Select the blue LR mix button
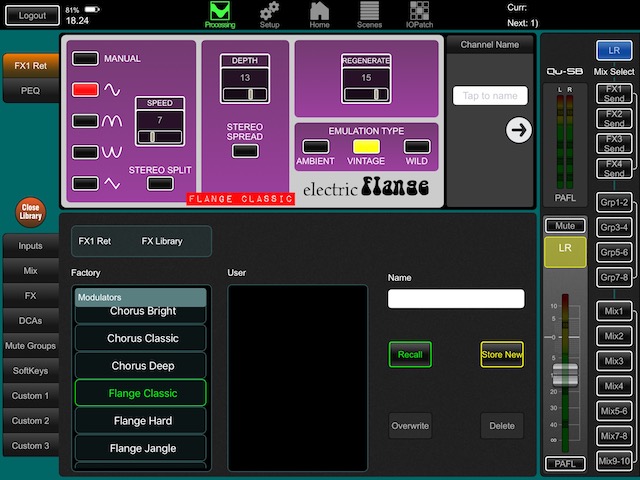This screenshot has height=480, width=640. pos(614,51)
